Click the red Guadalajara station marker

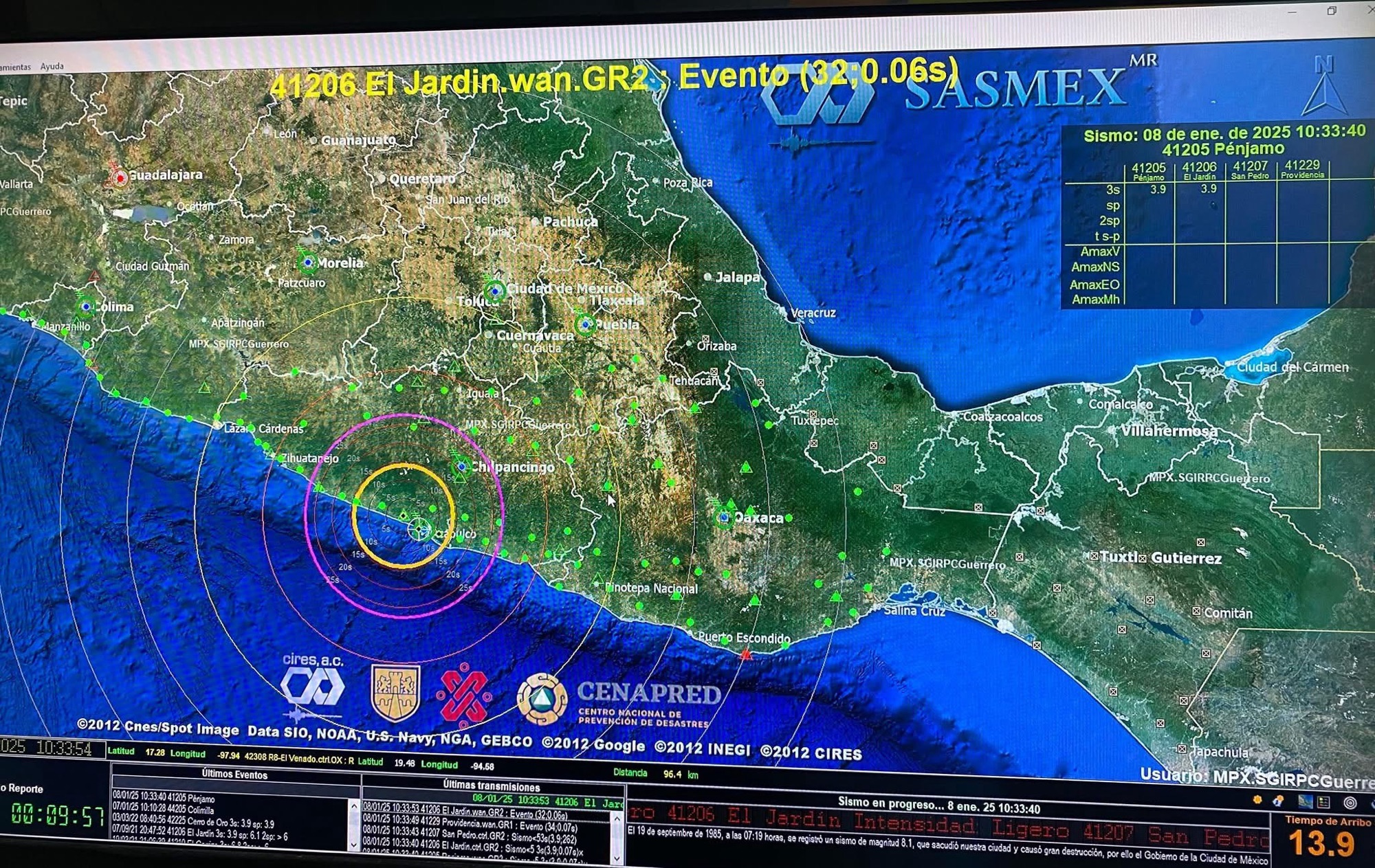point(120,178)
